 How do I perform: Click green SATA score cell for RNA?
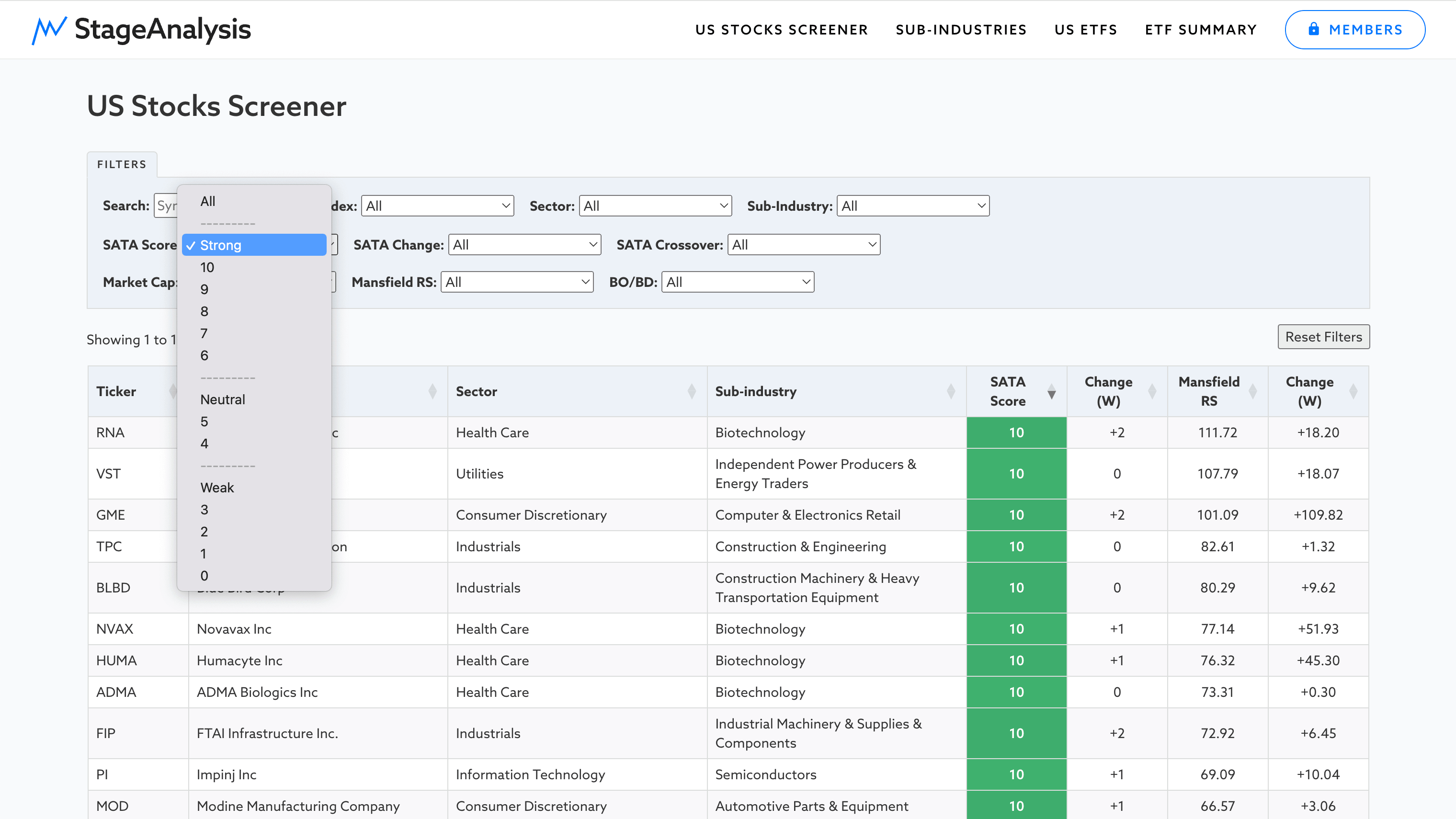(1016, 432)
